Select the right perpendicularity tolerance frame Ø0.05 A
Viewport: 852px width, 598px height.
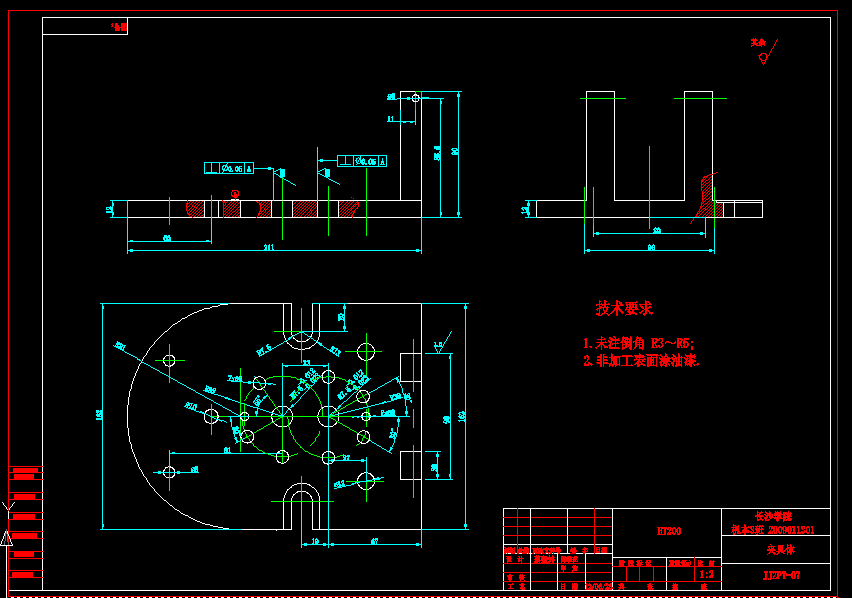click(362, 161)
